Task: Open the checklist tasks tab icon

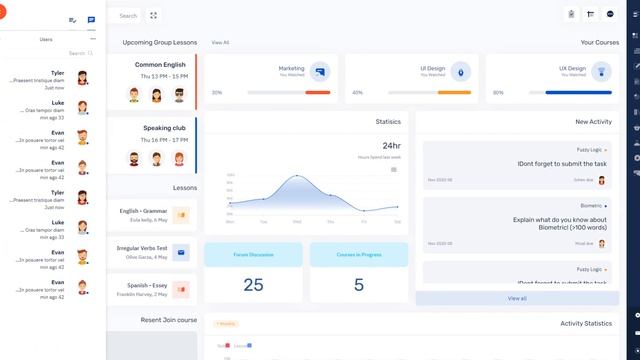Action: (x=73, y=20)
